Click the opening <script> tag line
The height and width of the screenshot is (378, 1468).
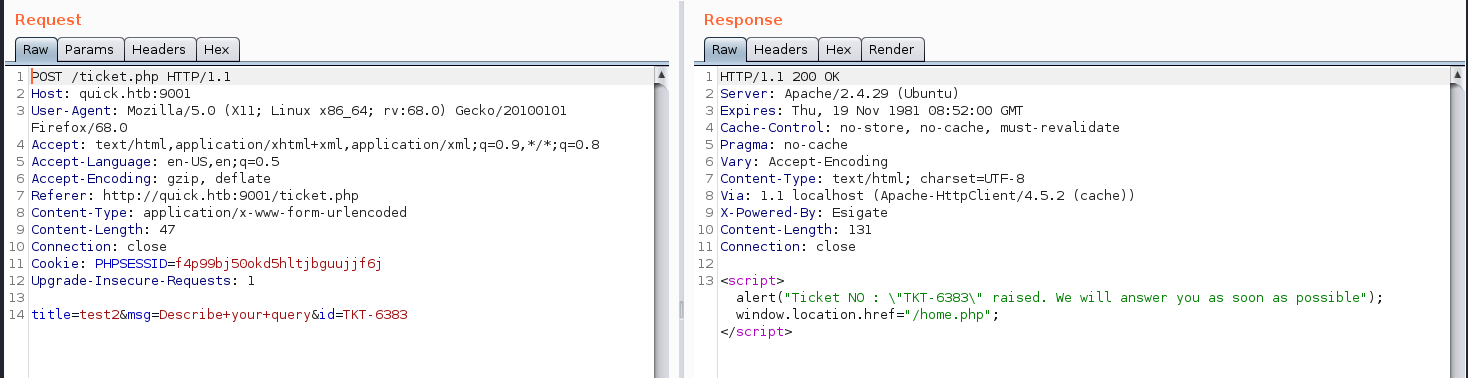[x=752, y=280]
